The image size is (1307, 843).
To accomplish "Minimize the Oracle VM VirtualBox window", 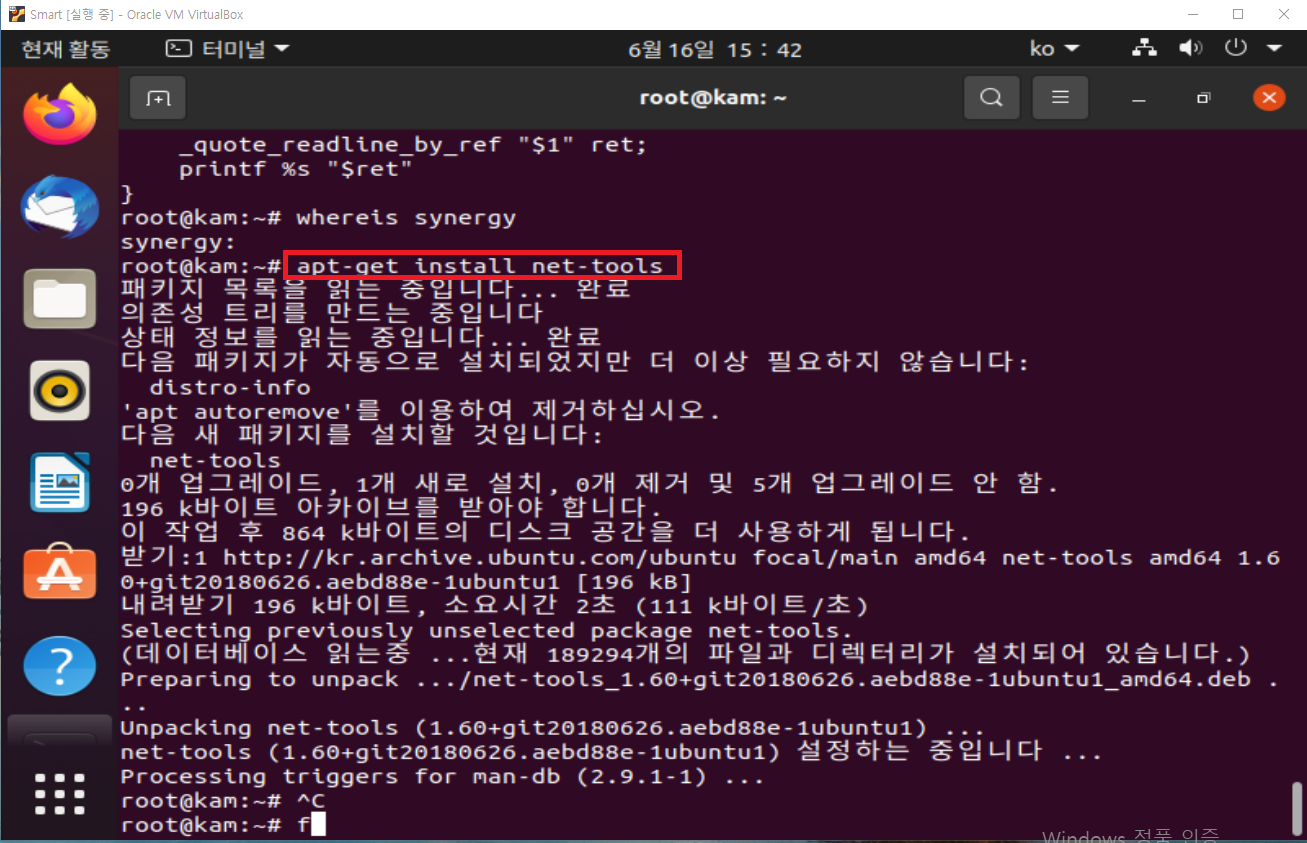I will pyautogui.click(x=1192, y=14).
